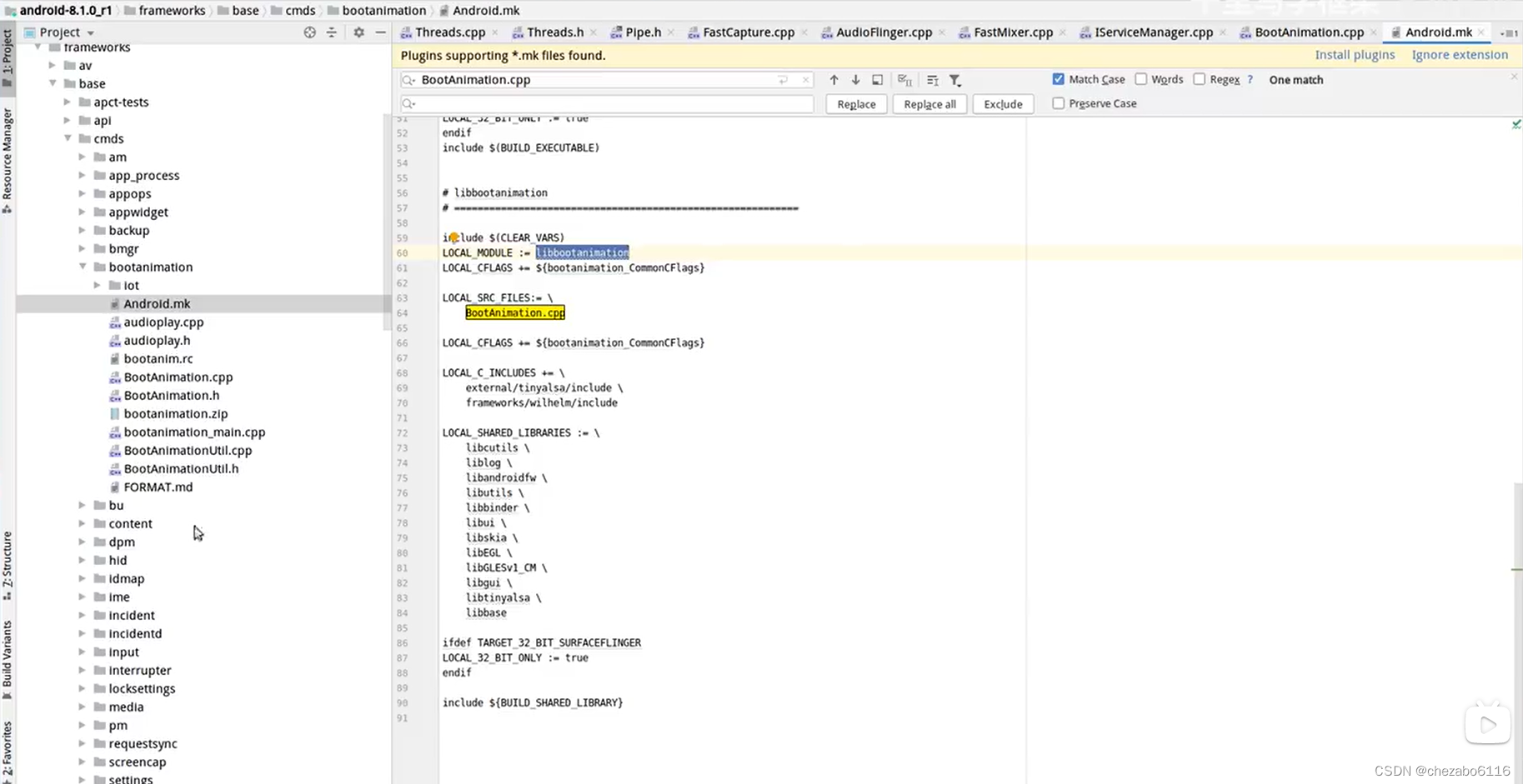Enable the Words checkbox
This screenshot has height=784, width=1523.
coord(1142,79)
